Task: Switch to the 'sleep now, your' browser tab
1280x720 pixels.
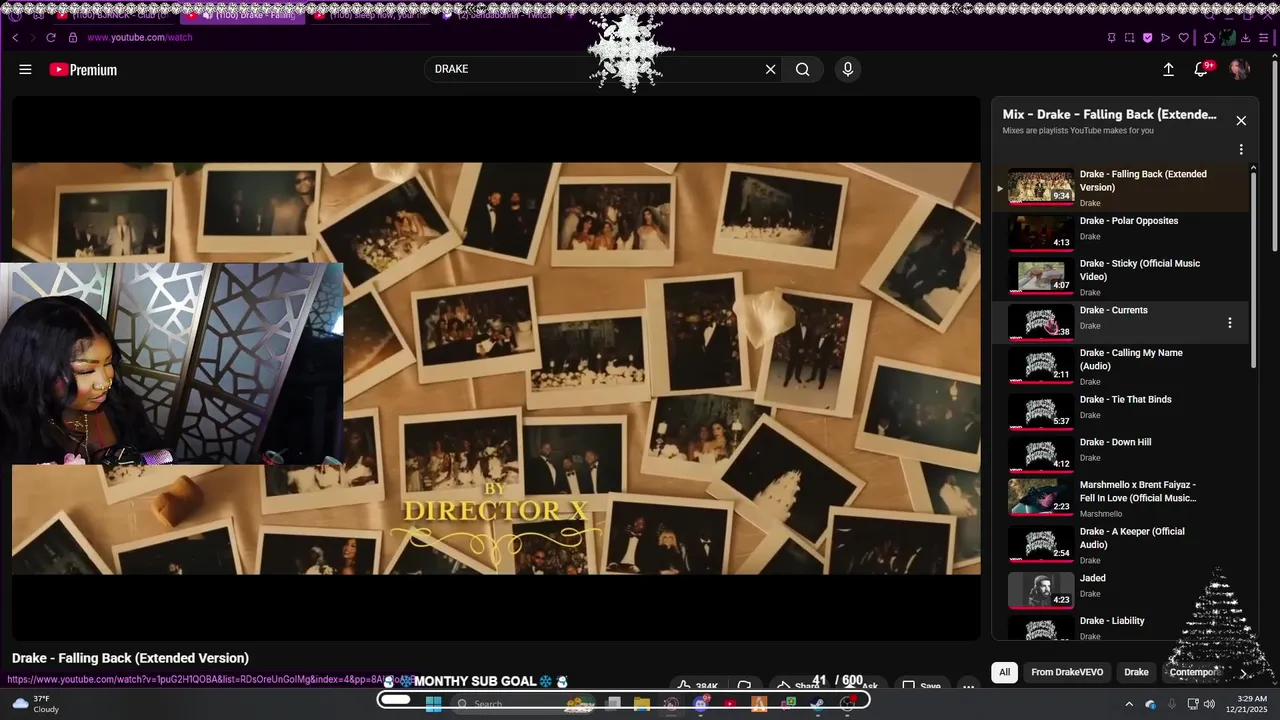Action: tap(371, 15)
